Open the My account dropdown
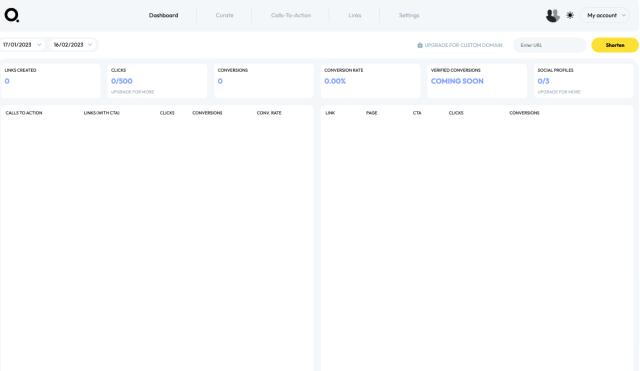Screen dimensions: 640x371 point(605,16)
